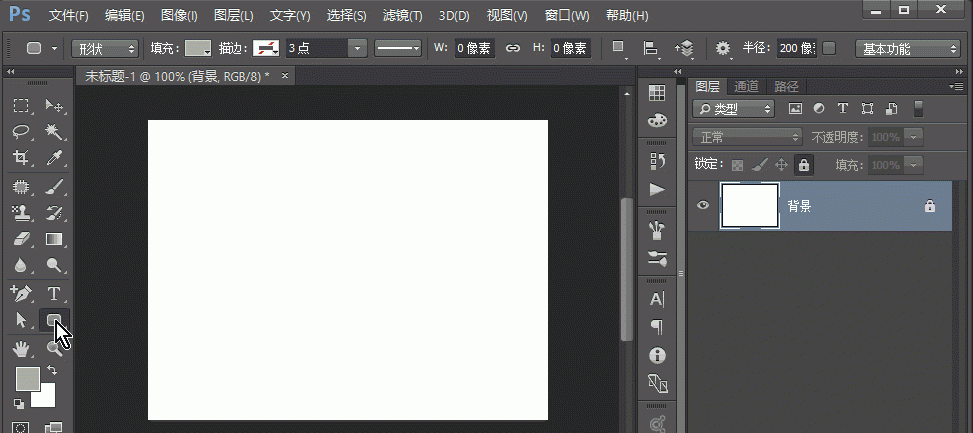Image resolution: width=973 pixels, height=433 pixels.
Task: Switch to the 通道 tab
Action: coord(745,86)
